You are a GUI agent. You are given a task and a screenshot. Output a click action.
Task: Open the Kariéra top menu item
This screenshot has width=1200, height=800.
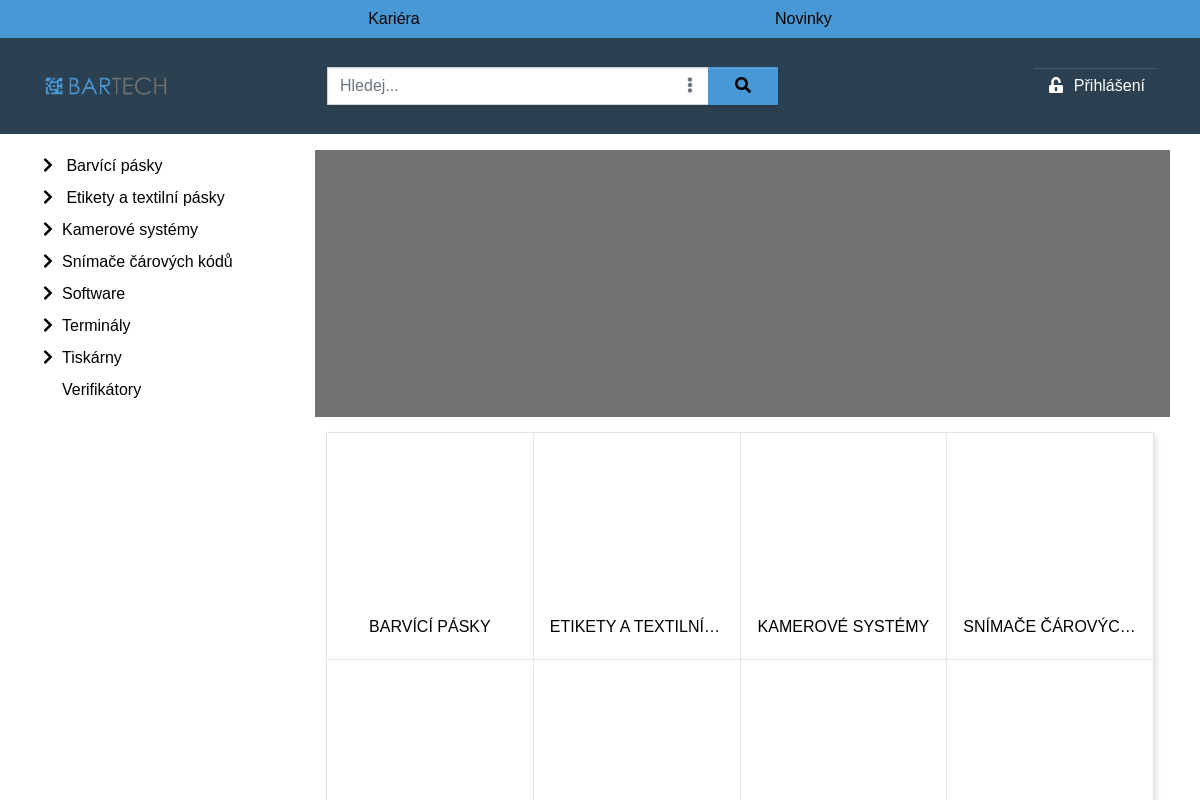pos(394,19)
